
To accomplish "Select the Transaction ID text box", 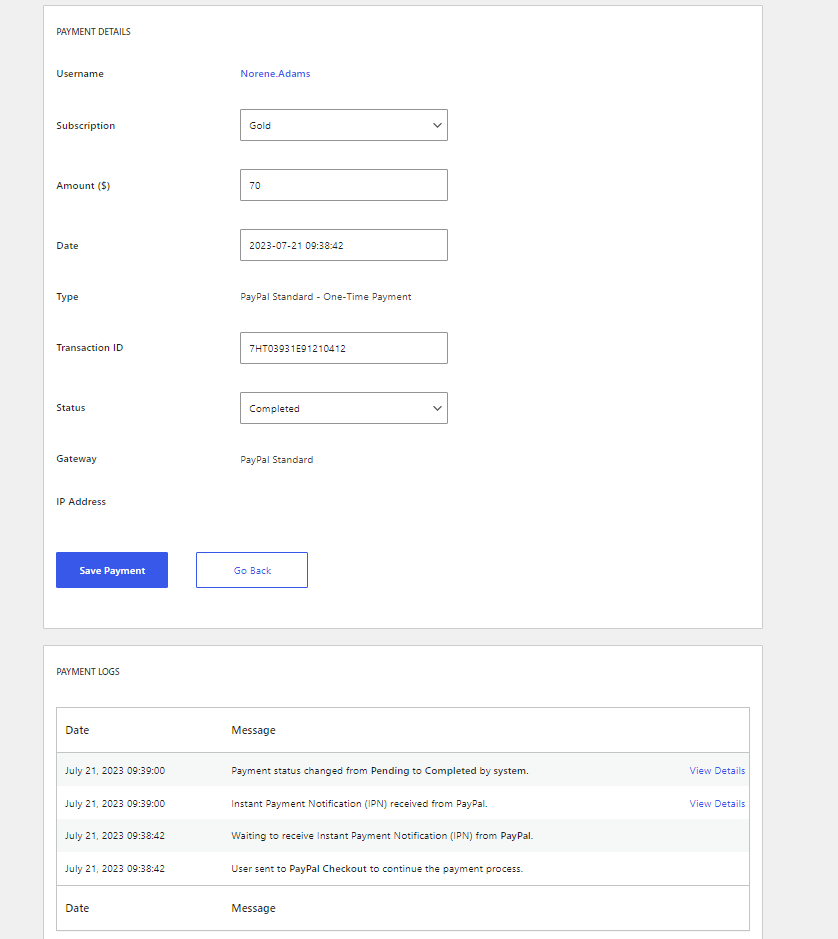I will coord(344,348).
